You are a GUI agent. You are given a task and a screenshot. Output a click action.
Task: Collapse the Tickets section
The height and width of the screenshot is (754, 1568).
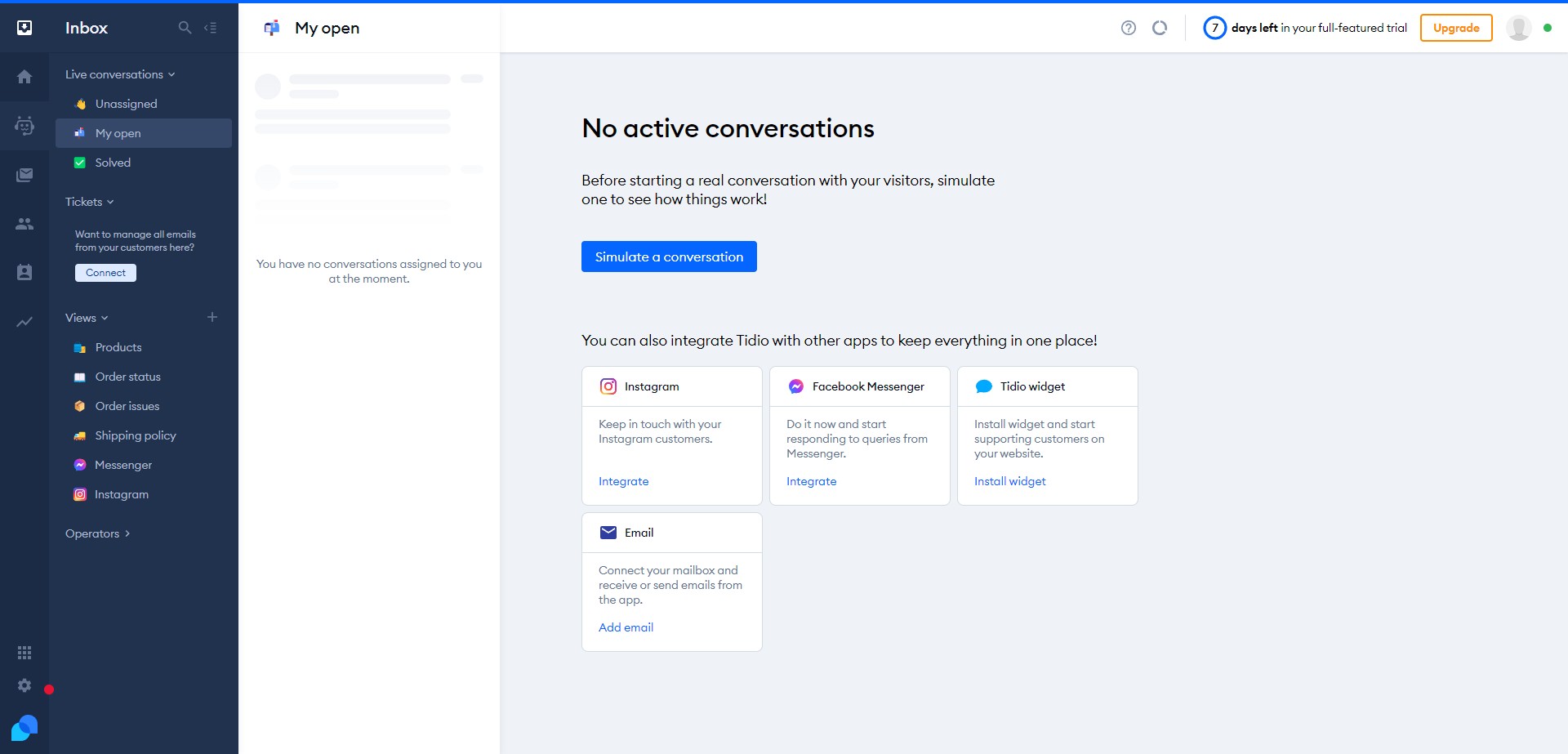90,202
